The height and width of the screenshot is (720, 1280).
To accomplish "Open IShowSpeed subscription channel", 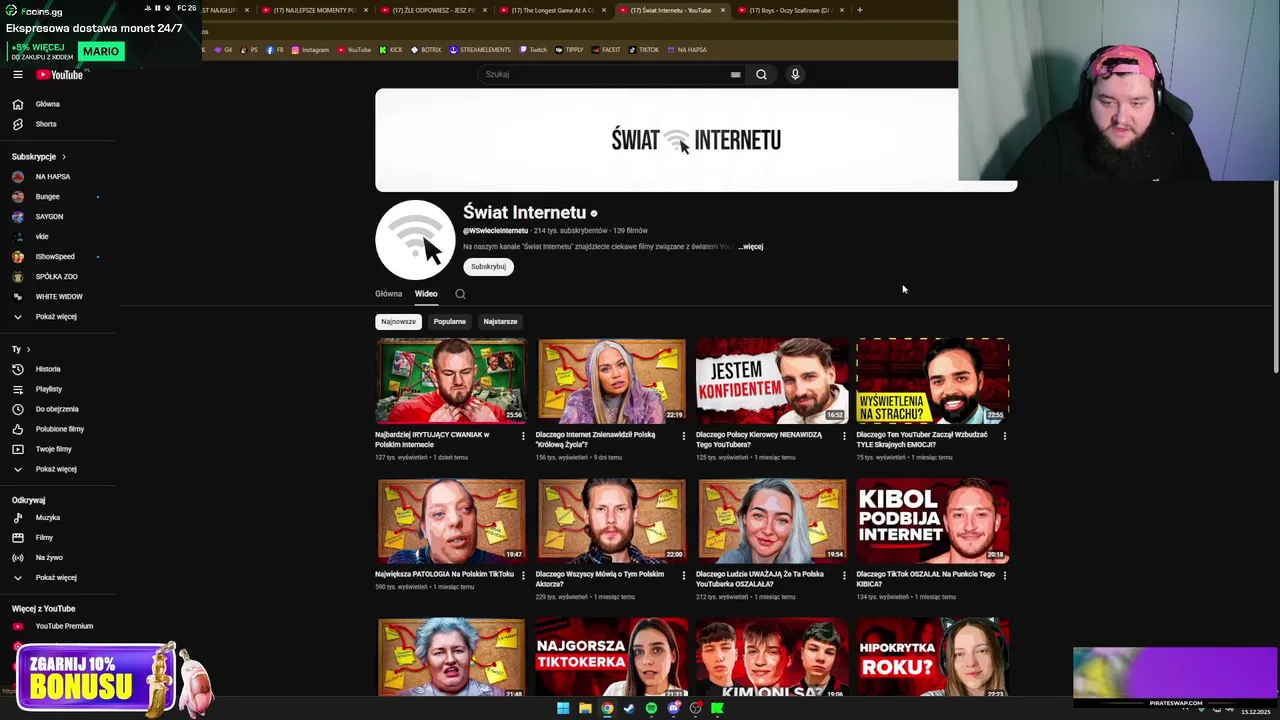I will click(x=57, y=257).
